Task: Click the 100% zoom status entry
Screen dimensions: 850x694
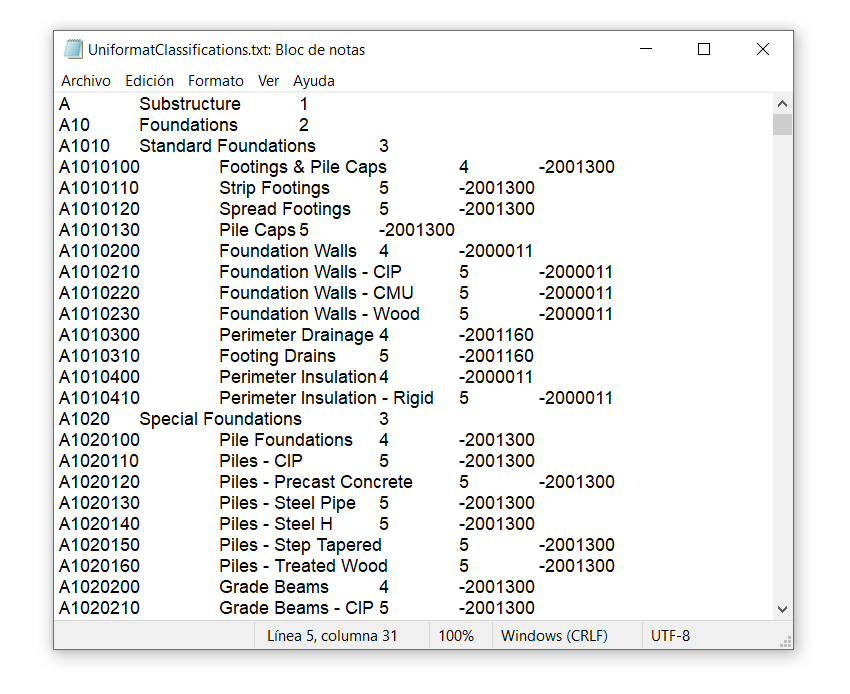Action: click(456, 636)
